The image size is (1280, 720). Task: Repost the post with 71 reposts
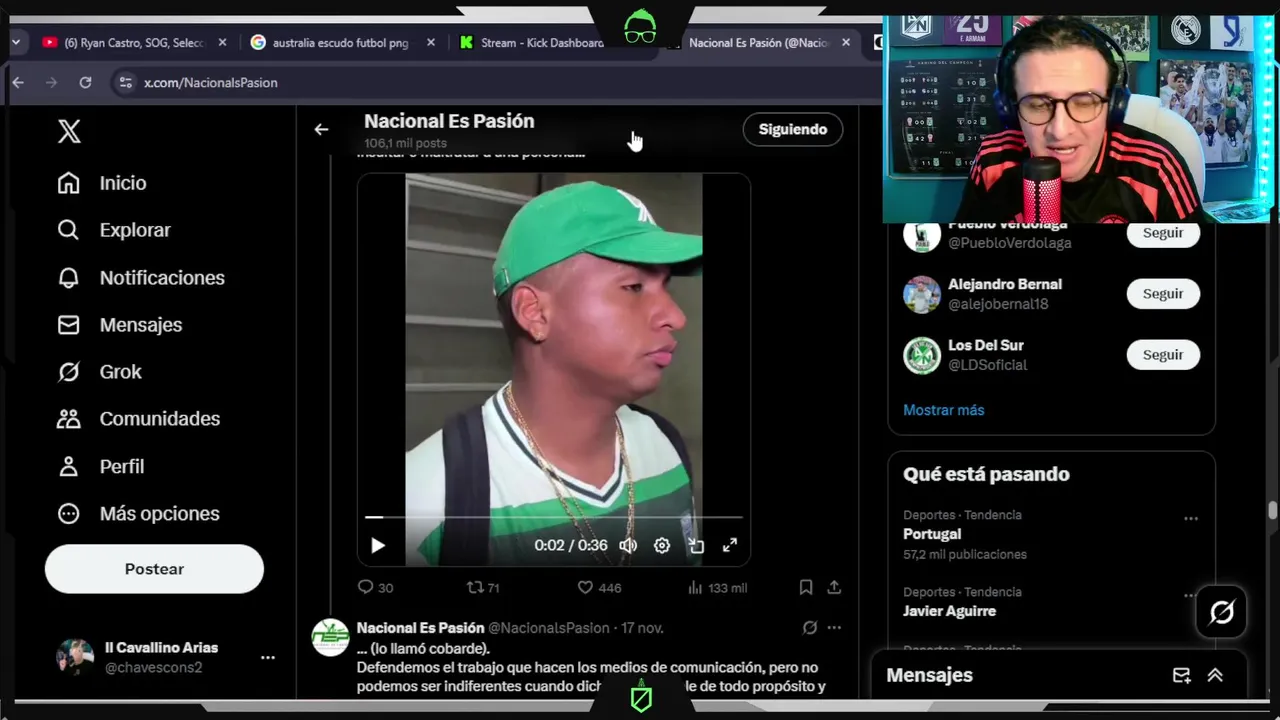click(x=483, y=588)
